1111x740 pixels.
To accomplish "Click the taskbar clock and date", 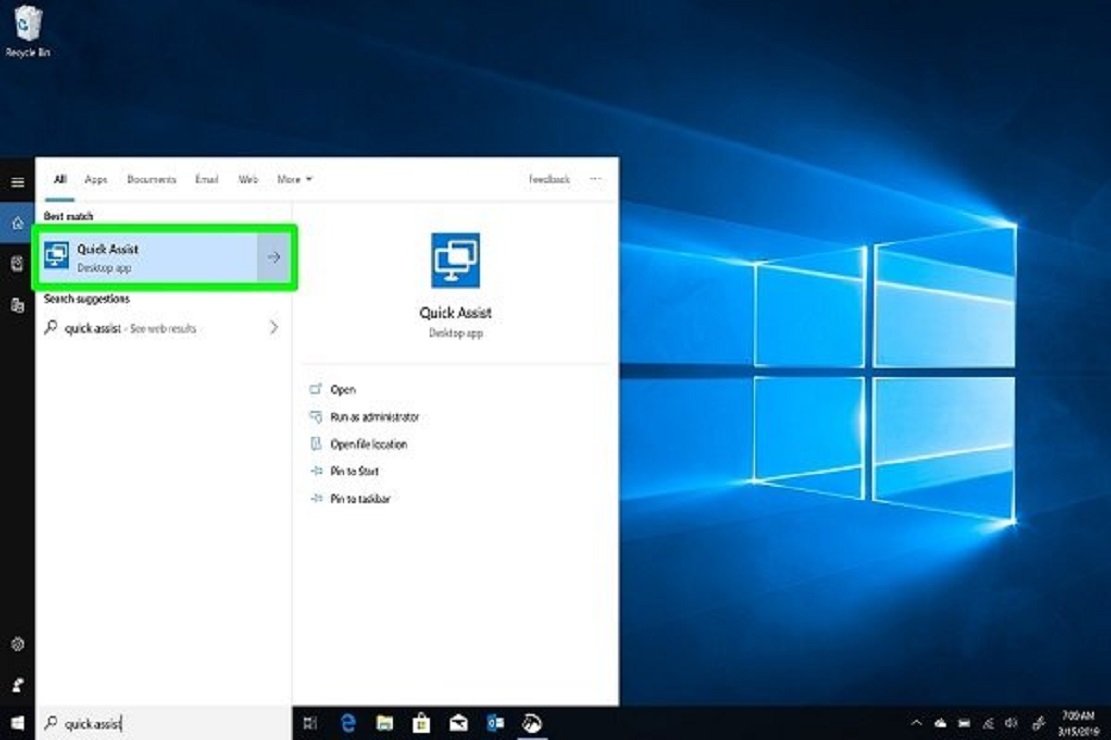I will tap(1078, 723).
